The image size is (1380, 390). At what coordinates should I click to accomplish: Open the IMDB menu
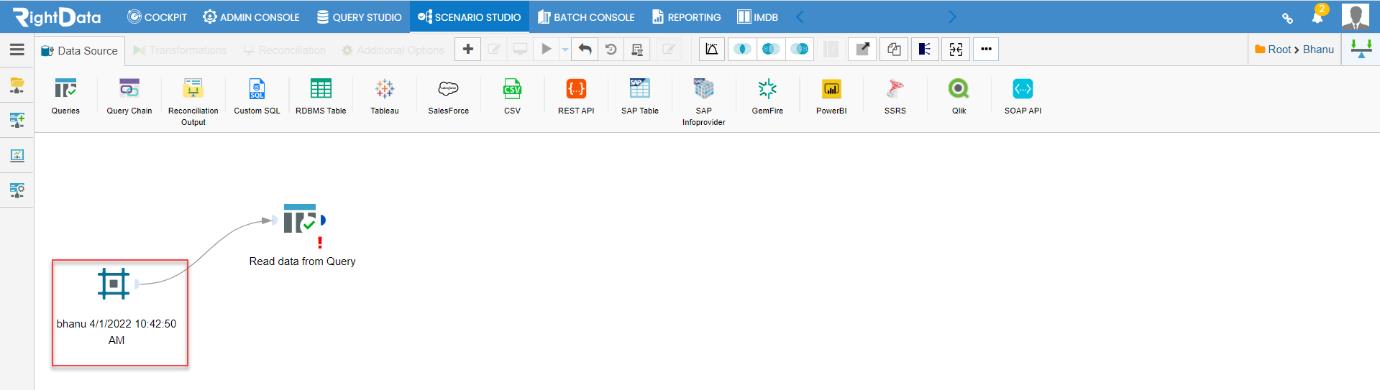[757, 17]
